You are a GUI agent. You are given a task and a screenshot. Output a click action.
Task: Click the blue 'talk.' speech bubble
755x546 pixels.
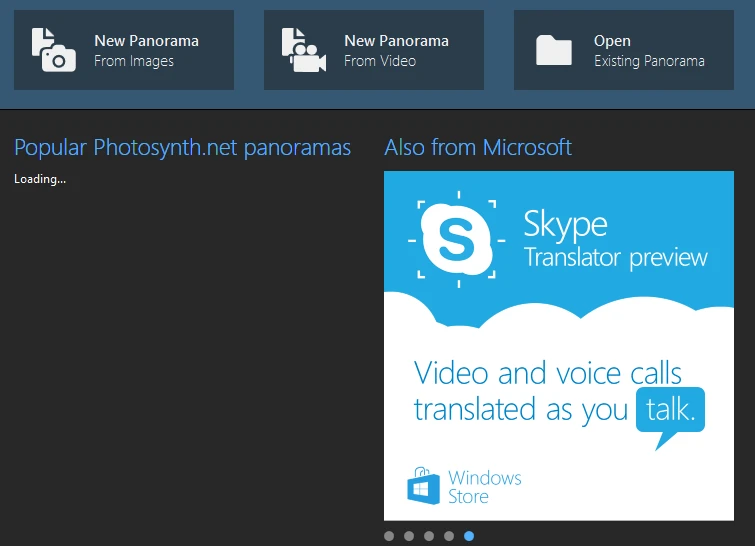click(670, 410)
